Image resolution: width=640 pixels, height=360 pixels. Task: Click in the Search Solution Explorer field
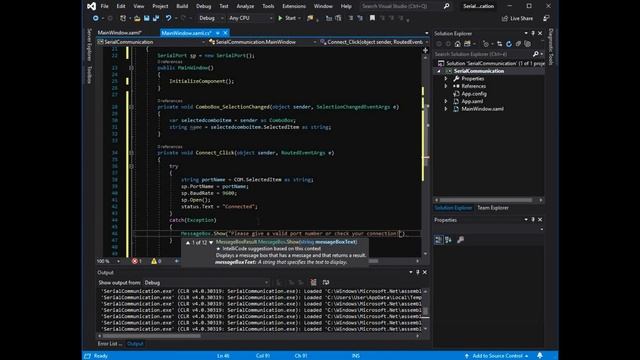(x=484, y=53)
